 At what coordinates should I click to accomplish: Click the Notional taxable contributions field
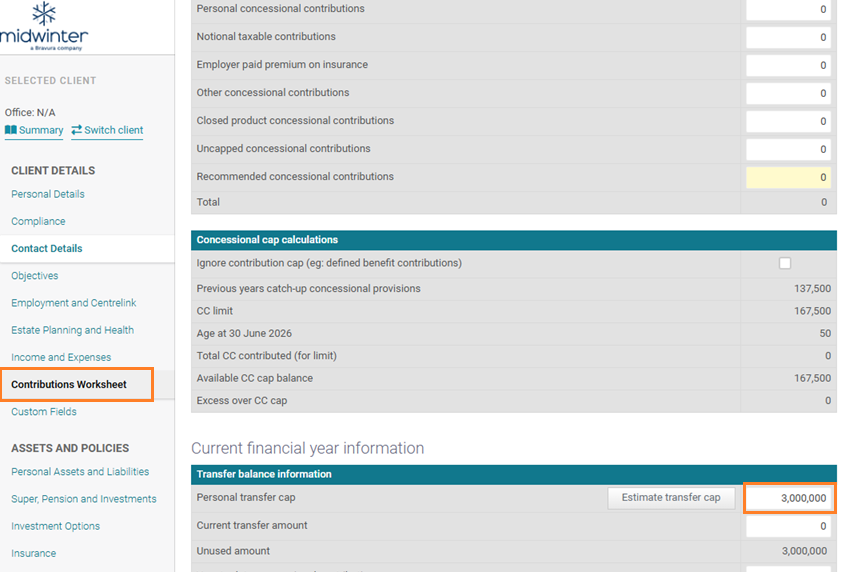coord(789,37)
